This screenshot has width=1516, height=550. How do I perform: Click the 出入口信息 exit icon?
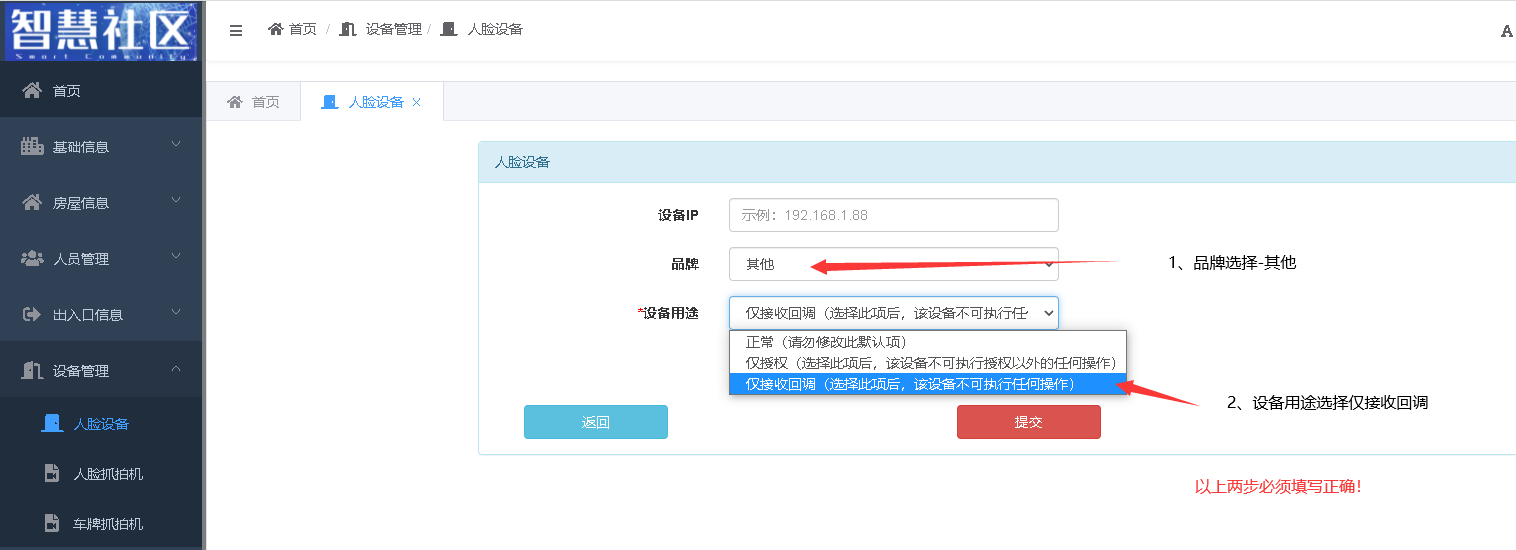(32, 315)
